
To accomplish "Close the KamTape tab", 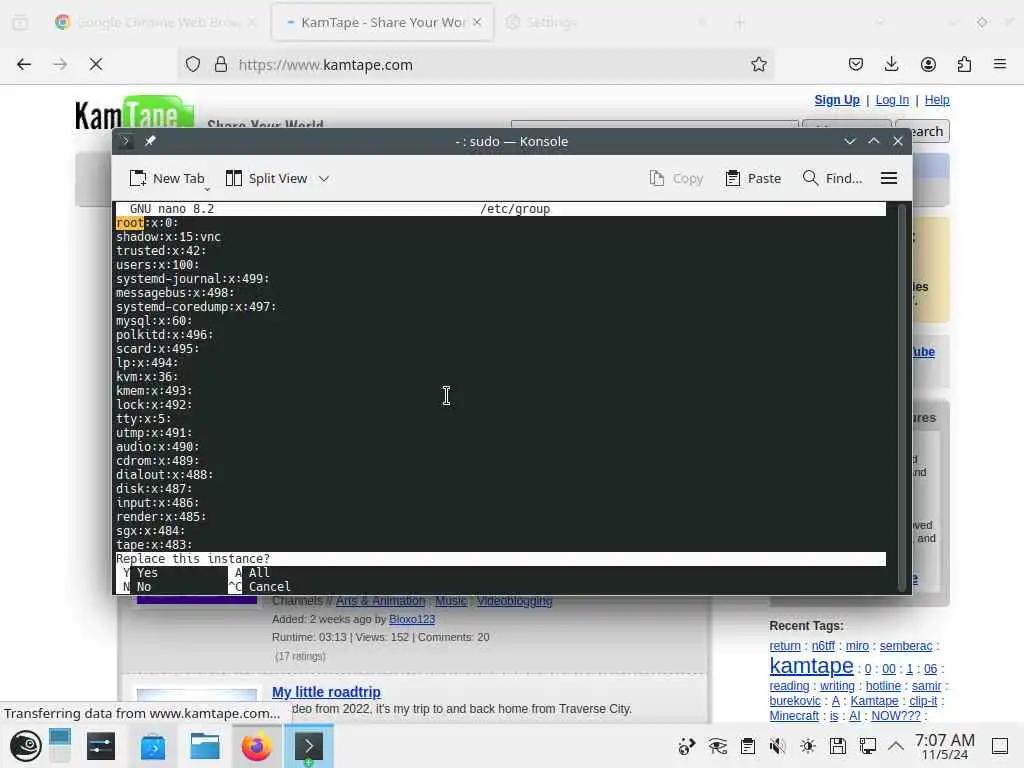I will coord(477,22).
